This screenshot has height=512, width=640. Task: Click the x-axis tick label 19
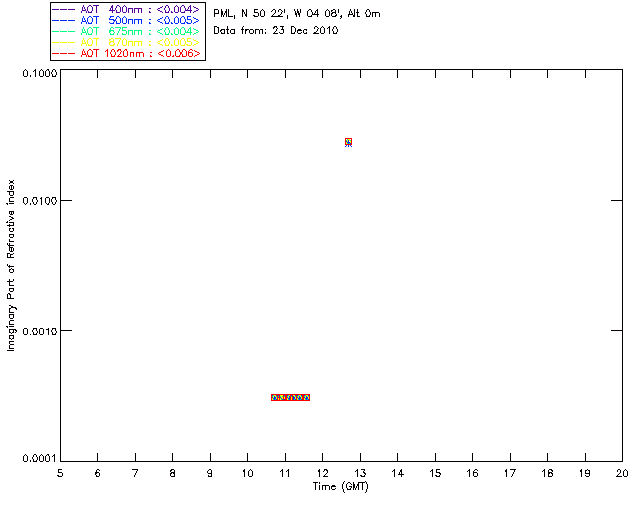click(x=585, y=473)
